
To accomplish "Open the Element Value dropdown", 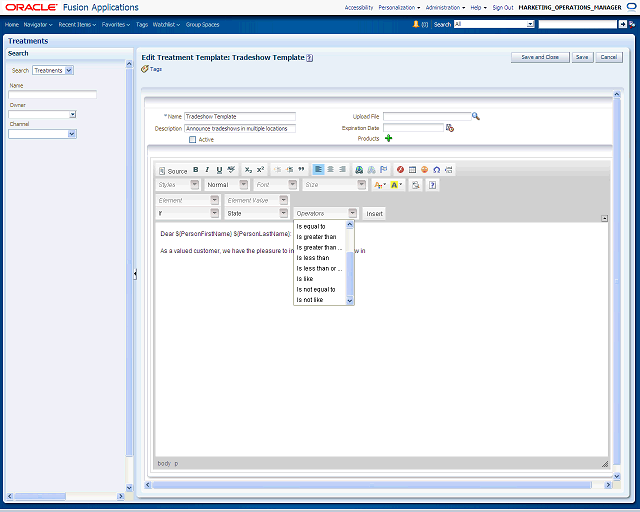I will [257, 200].
